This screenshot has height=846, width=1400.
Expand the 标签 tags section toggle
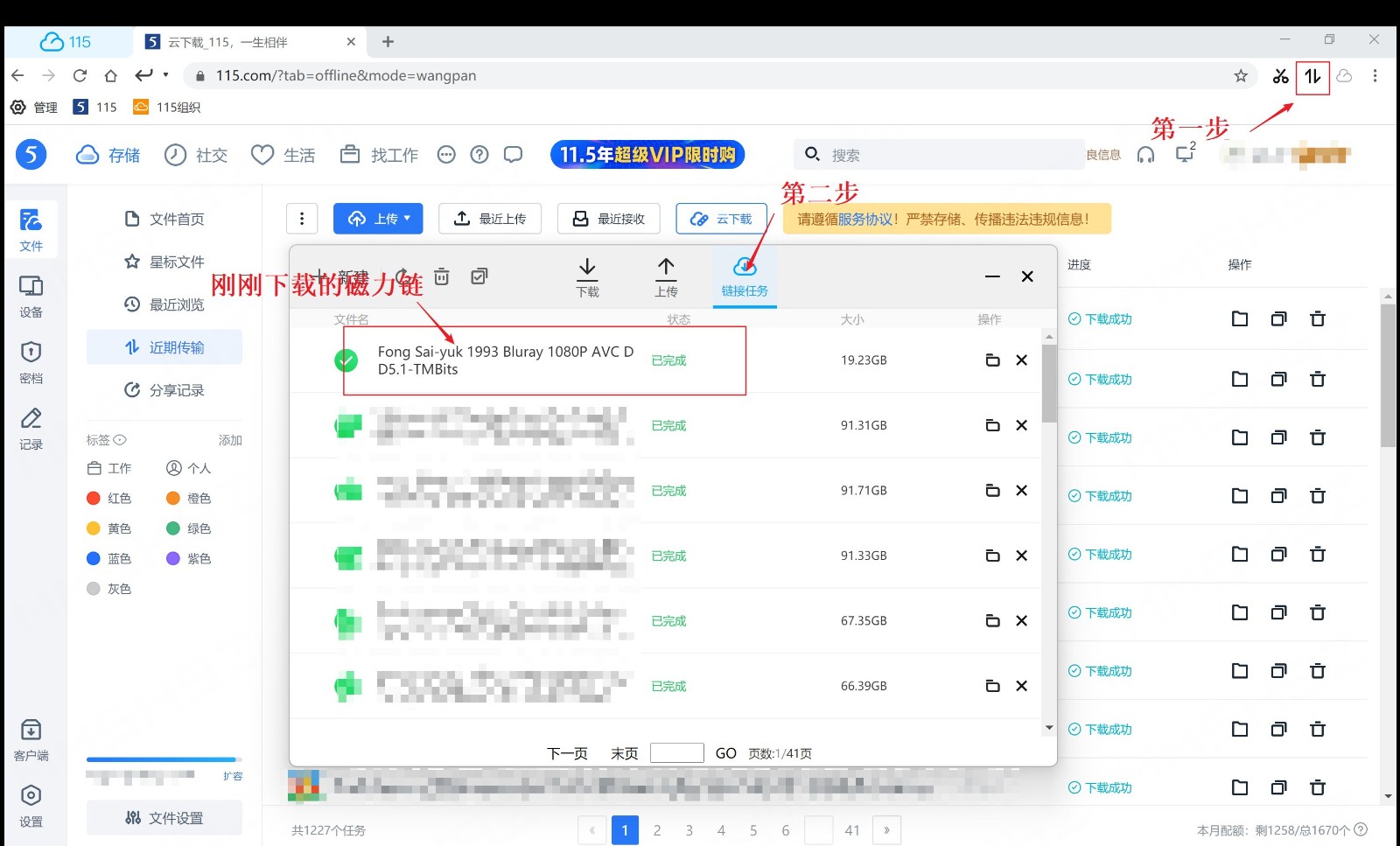pos(121,440)
